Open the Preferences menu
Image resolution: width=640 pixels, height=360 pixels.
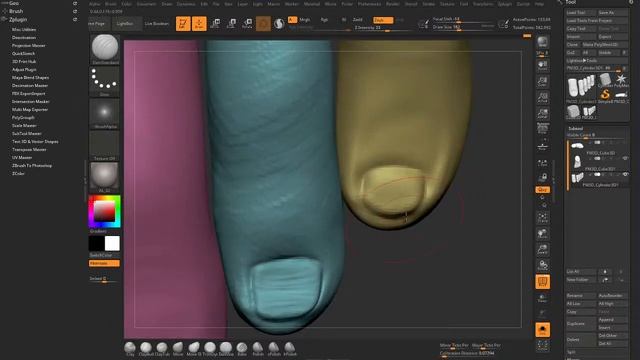point(369,4)
